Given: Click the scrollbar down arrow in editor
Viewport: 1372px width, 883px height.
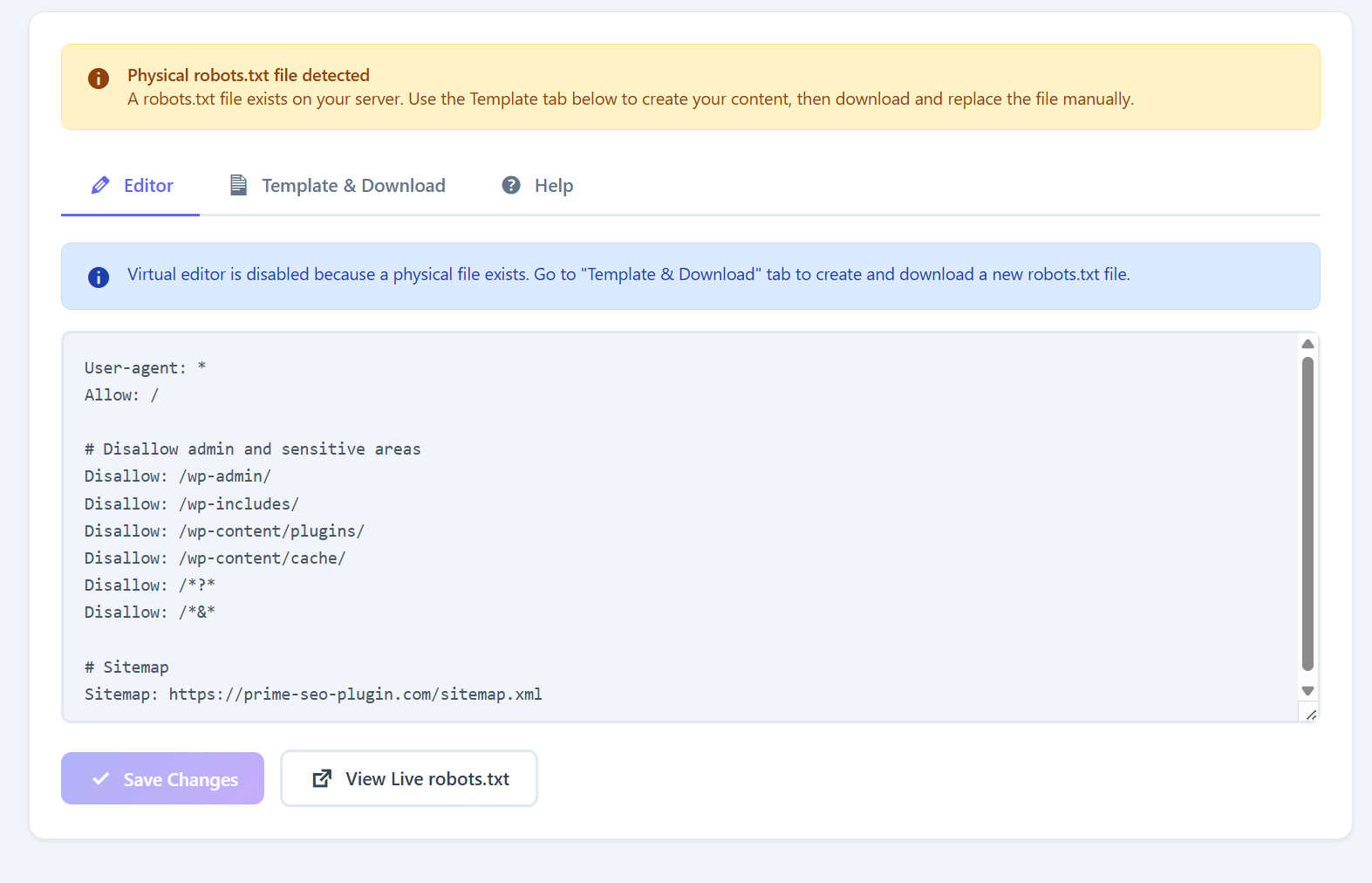Looking at the screenshot, I should pyautogui.click(x=1307, y=690).
